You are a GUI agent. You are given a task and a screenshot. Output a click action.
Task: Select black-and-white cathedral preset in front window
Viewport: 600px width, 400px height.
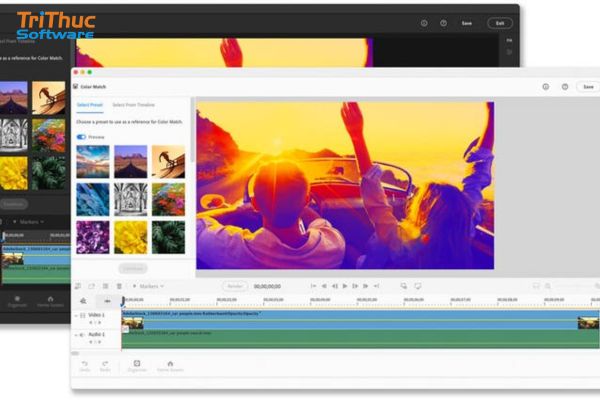130,199
